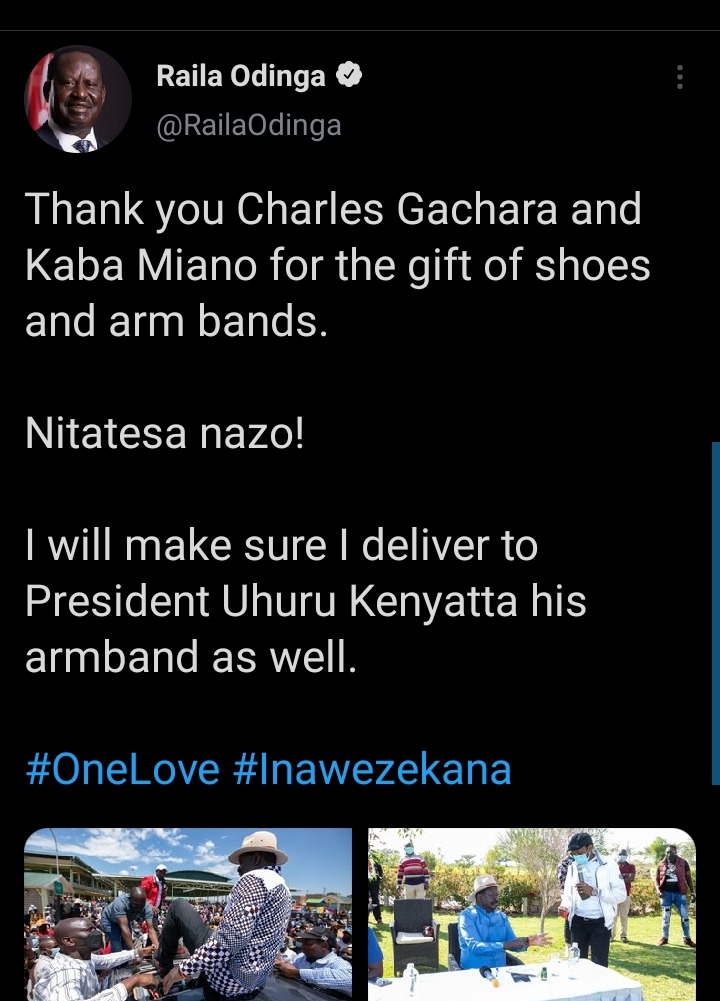Image resolution: width=720 pixels, height=1001 pixels.
Task: View photo of man in checkered shirt
Action: click(x=188, y=914)
